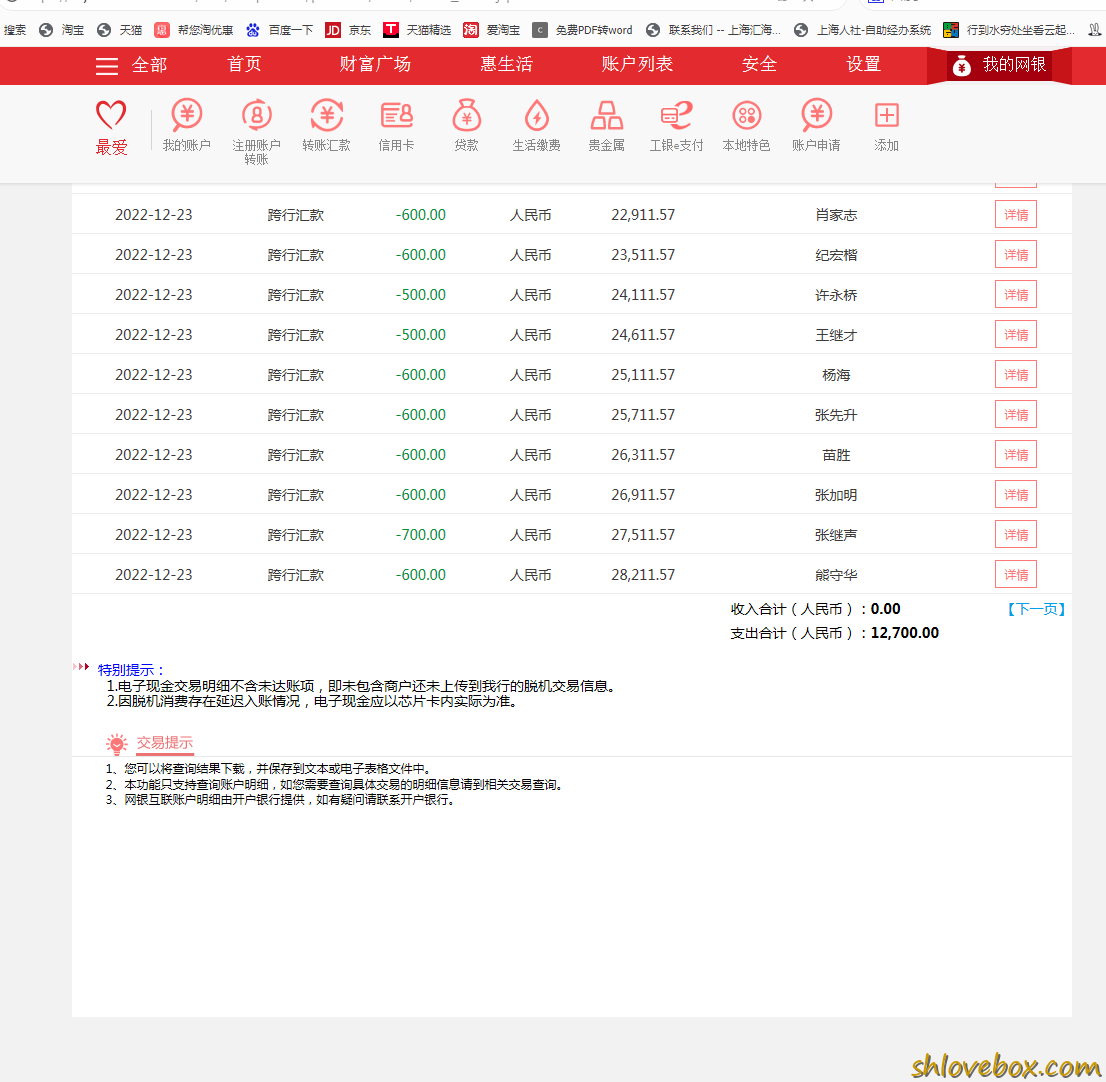View 详情 for 杨海 transaction
The width and height of the screenshot is (1106, 1082).
coord(1016,375)
